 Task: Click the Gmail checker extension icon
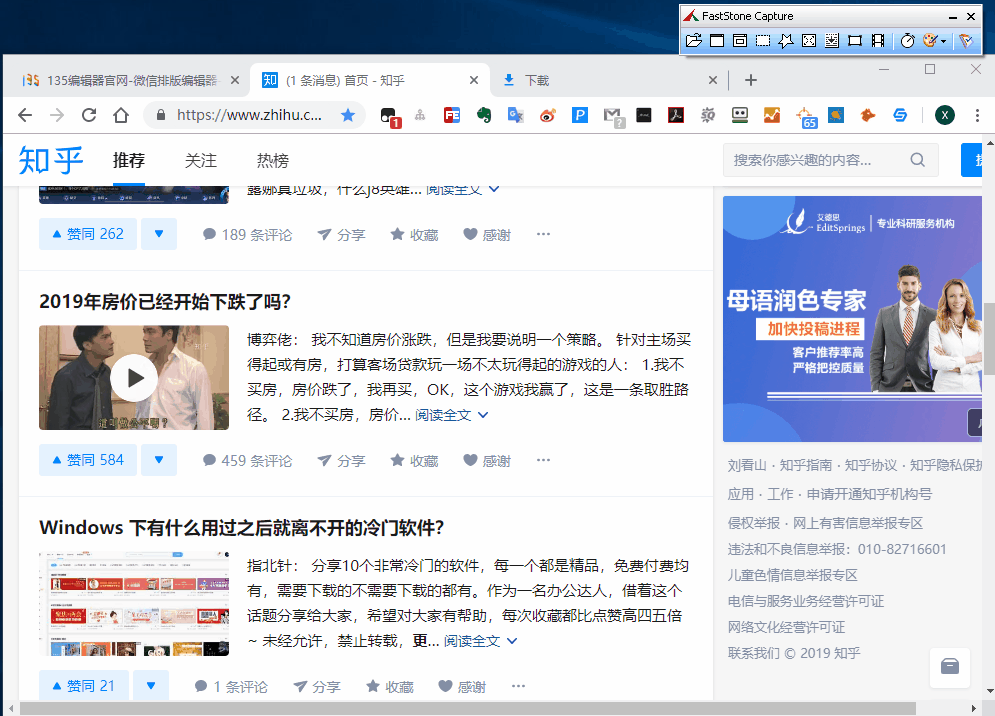coord(613,116)
